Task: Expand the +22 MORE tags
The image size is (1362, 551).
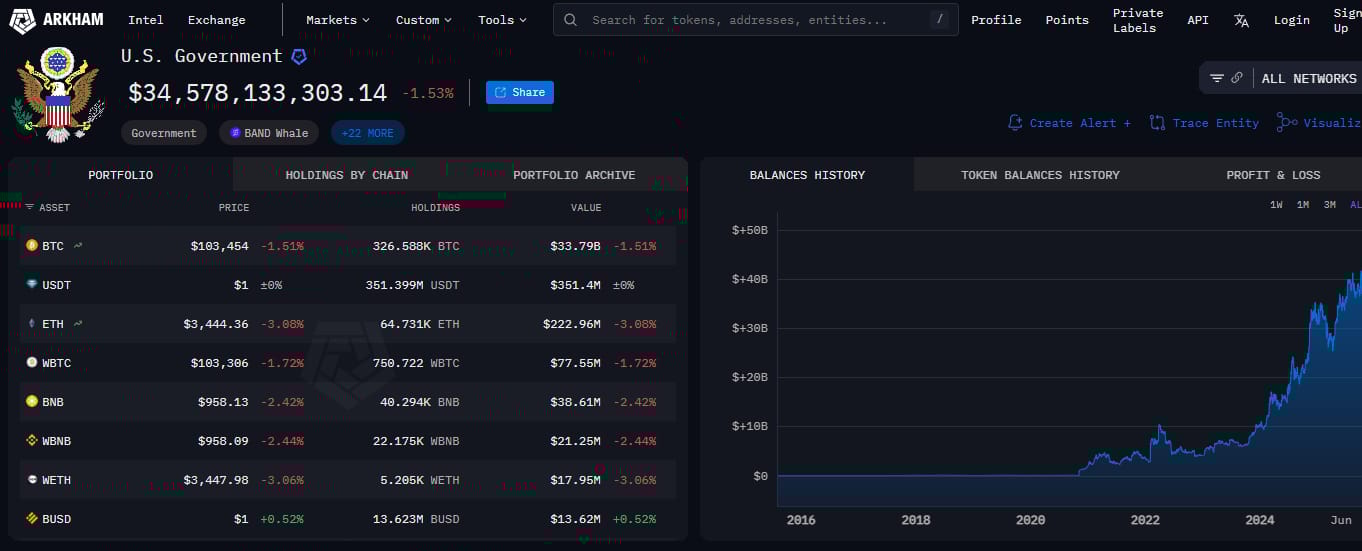Action: tap(368, 133)
